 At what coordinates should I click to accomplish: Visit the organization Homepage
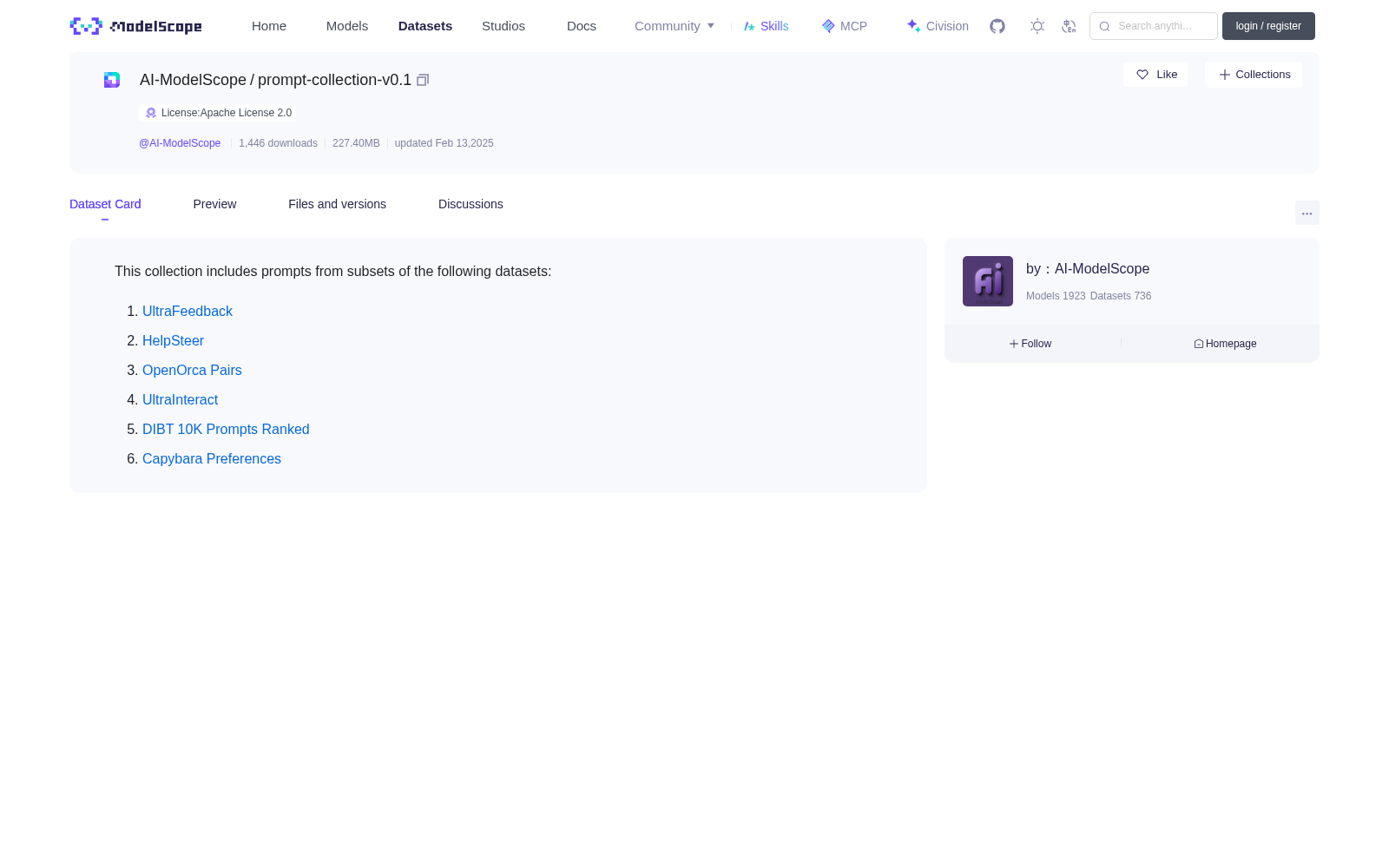[x=1225, y=344]
